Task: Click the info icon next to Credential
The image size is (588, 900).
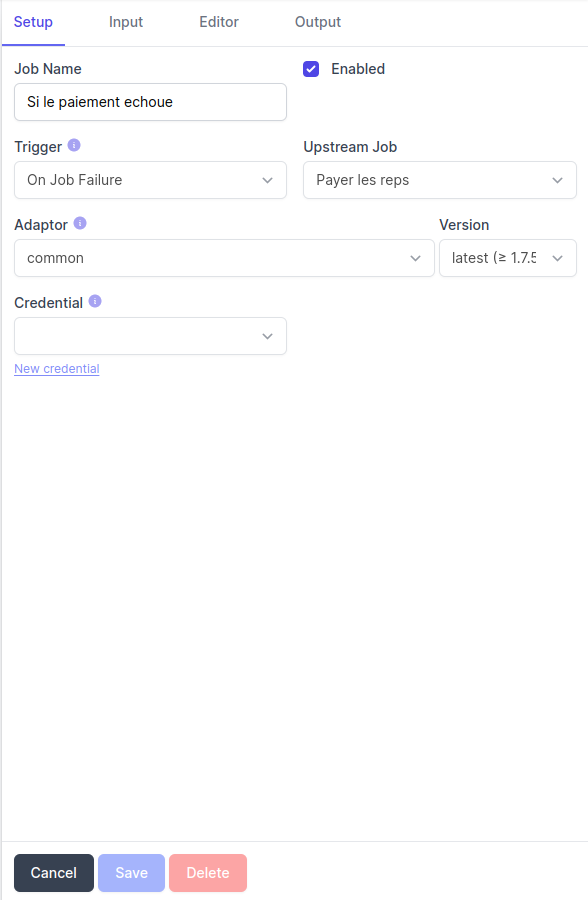Action: click(x=97, y=302)
